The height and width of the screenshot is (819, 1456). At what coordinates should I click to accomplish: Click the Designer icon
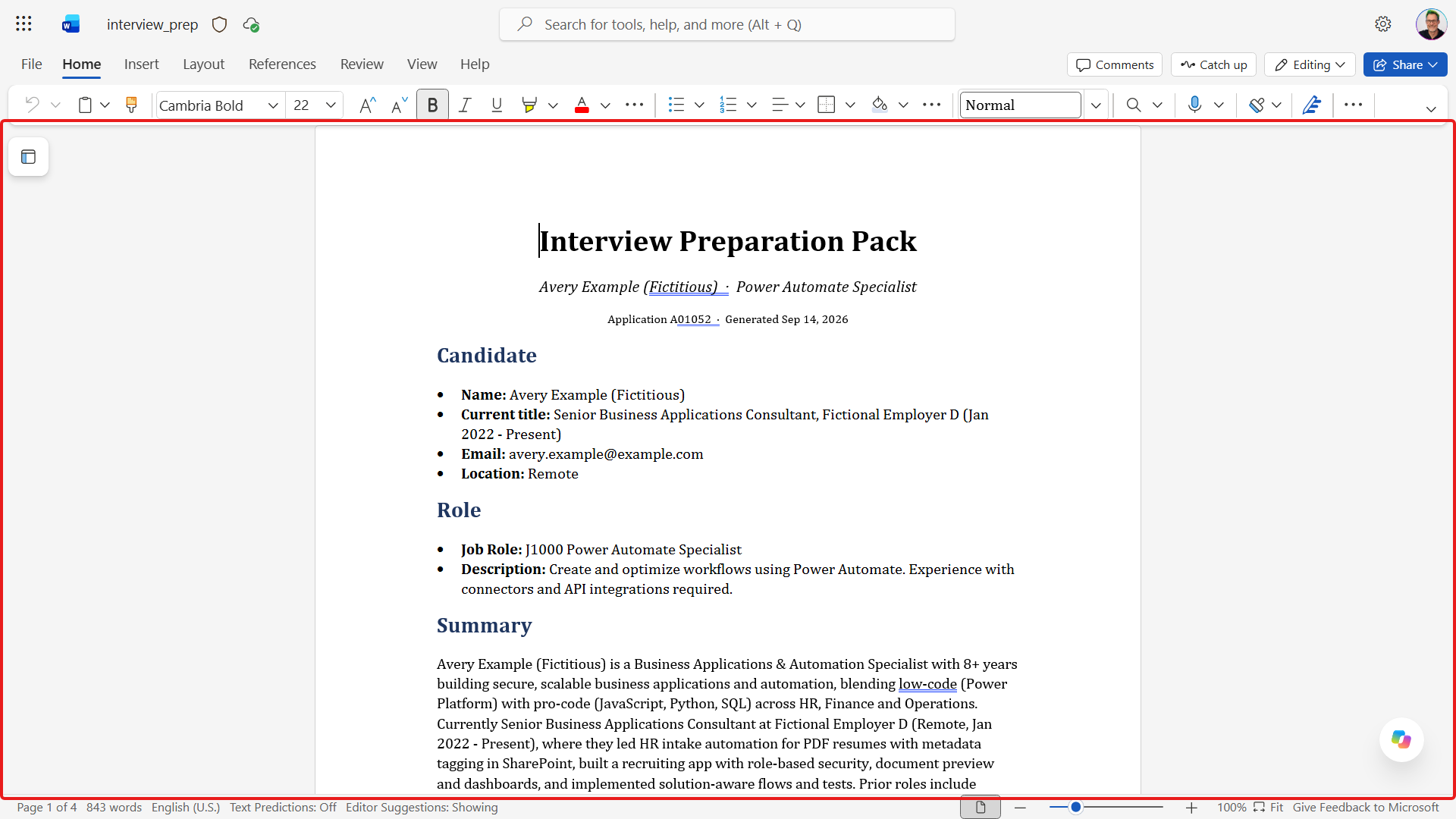point(1257,105)
